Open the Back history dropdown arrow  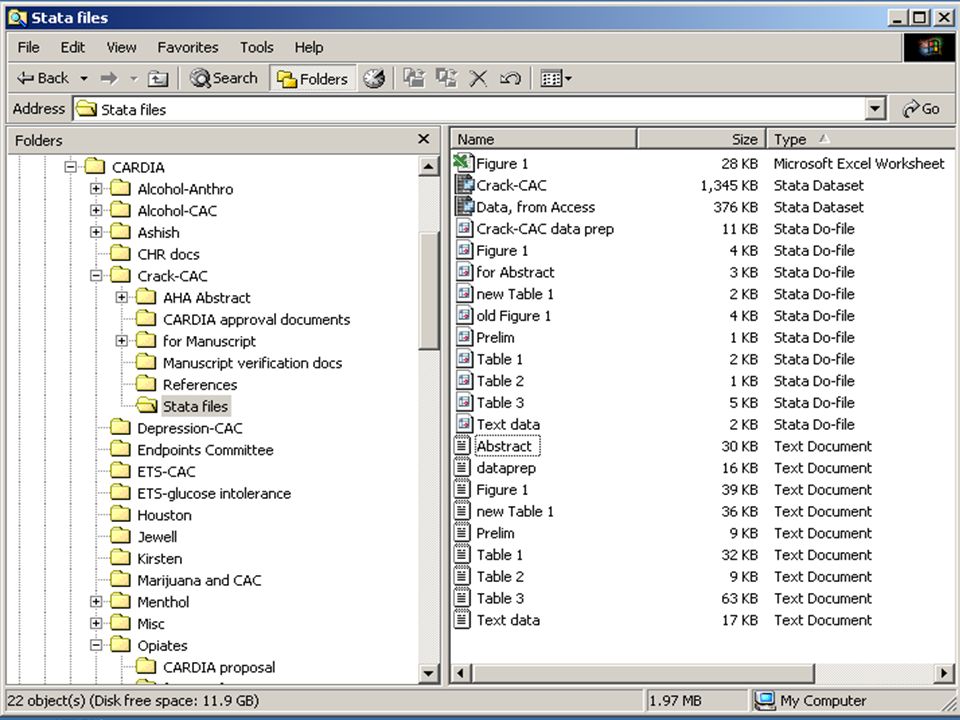[84, 78]
